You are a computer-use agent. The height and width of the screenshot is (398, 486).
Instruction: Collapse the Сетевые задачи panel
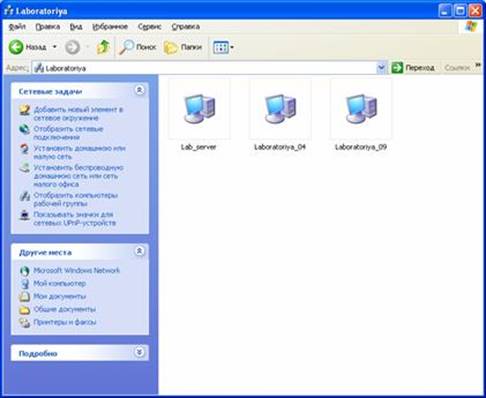139,90
